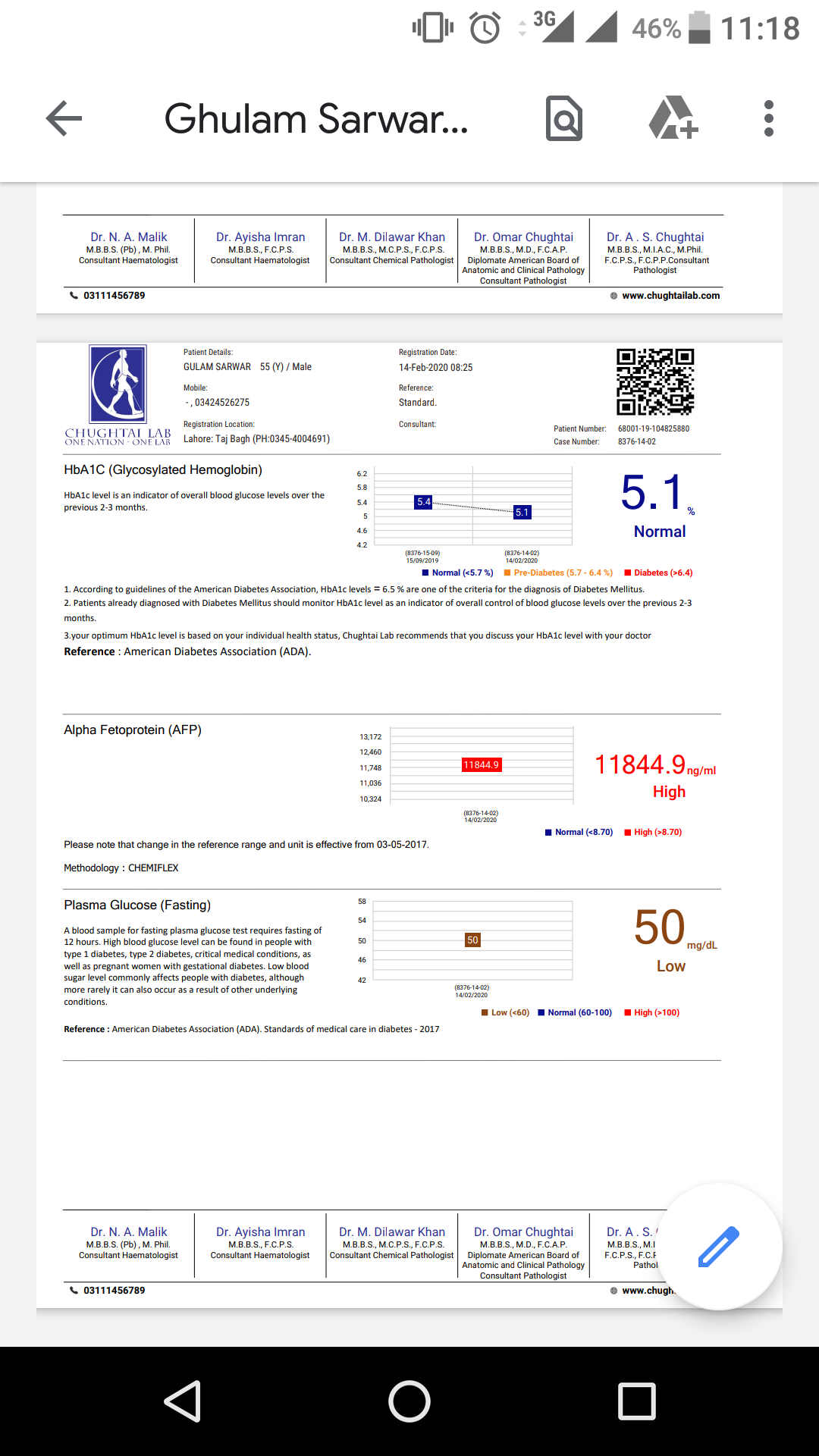This screenshot has height=1456, width=819.
Task: Tap the 11844.9 ng/ml result value
Action: (654, 765)
